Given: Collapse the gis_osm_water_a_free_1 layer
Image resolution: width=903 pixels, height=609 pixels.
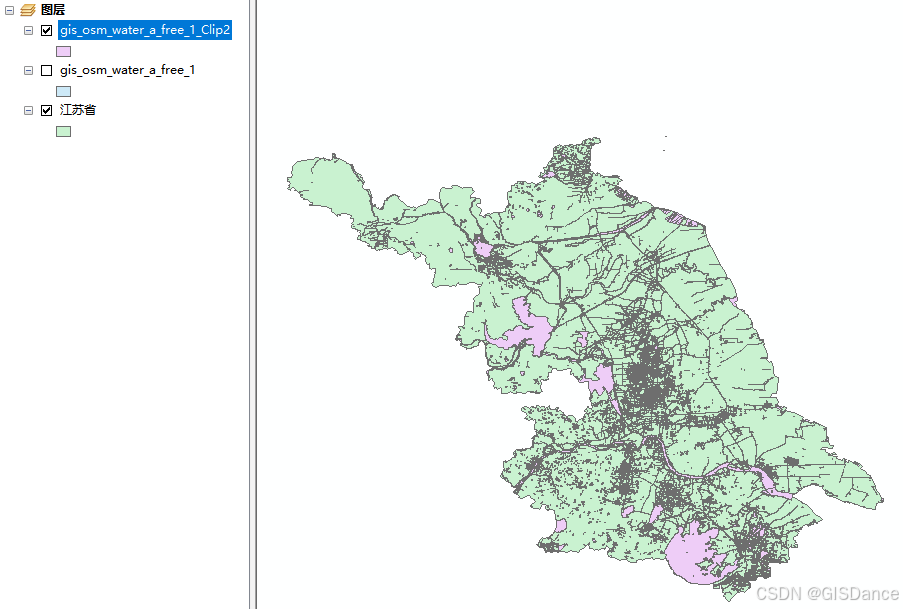Looking at the screenshot, I should pos(28,70).
